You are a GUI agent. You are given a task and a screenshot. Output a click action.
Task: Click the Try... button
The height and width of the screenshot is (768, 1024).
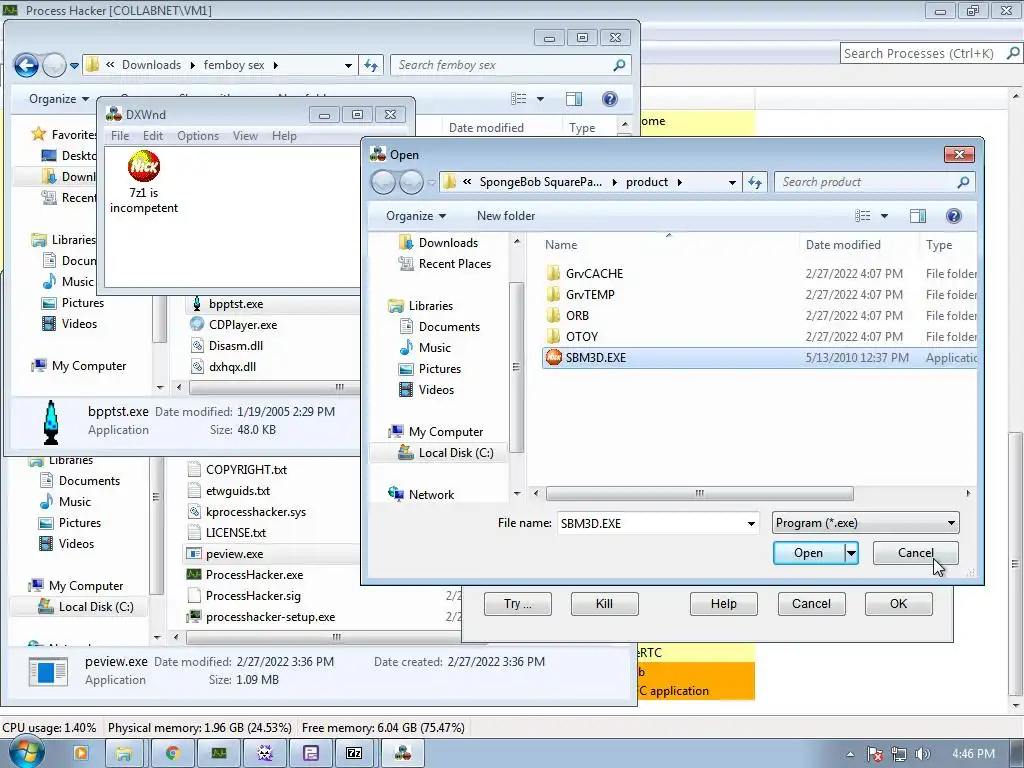coord(517,603)
